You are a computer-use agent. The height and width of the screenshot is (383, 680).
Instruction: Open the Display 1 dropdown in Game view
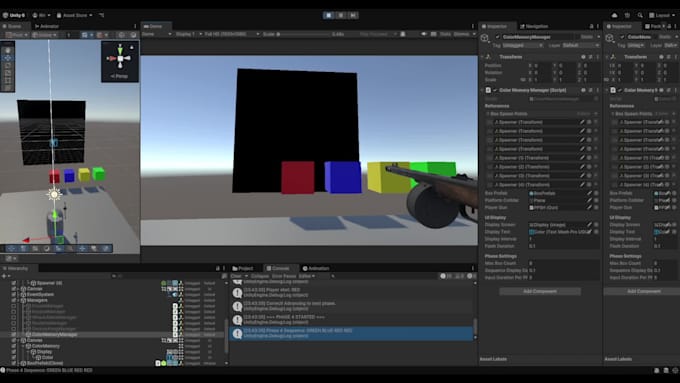189,34
